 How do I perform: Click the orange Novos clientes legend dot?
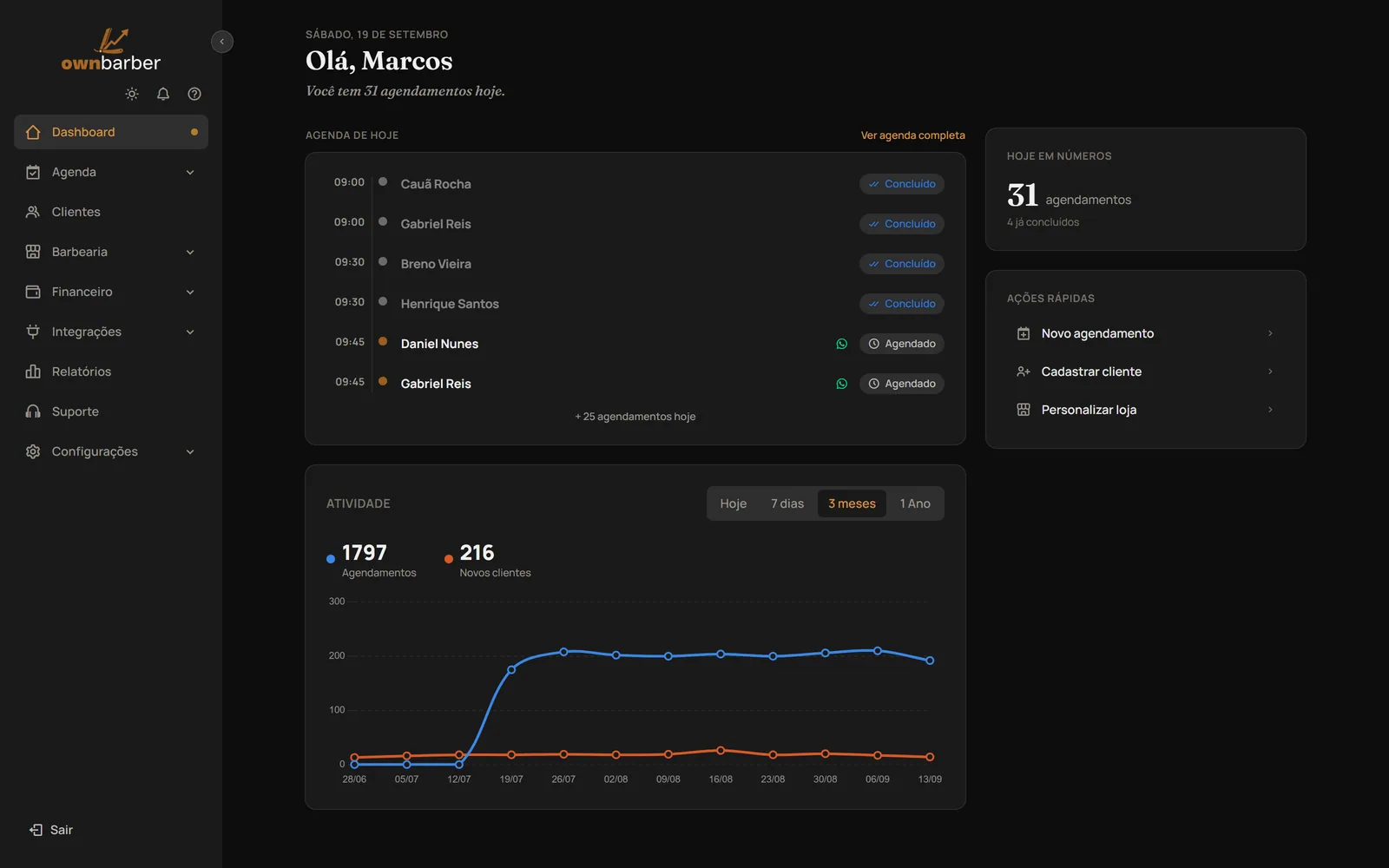(449, 559)
